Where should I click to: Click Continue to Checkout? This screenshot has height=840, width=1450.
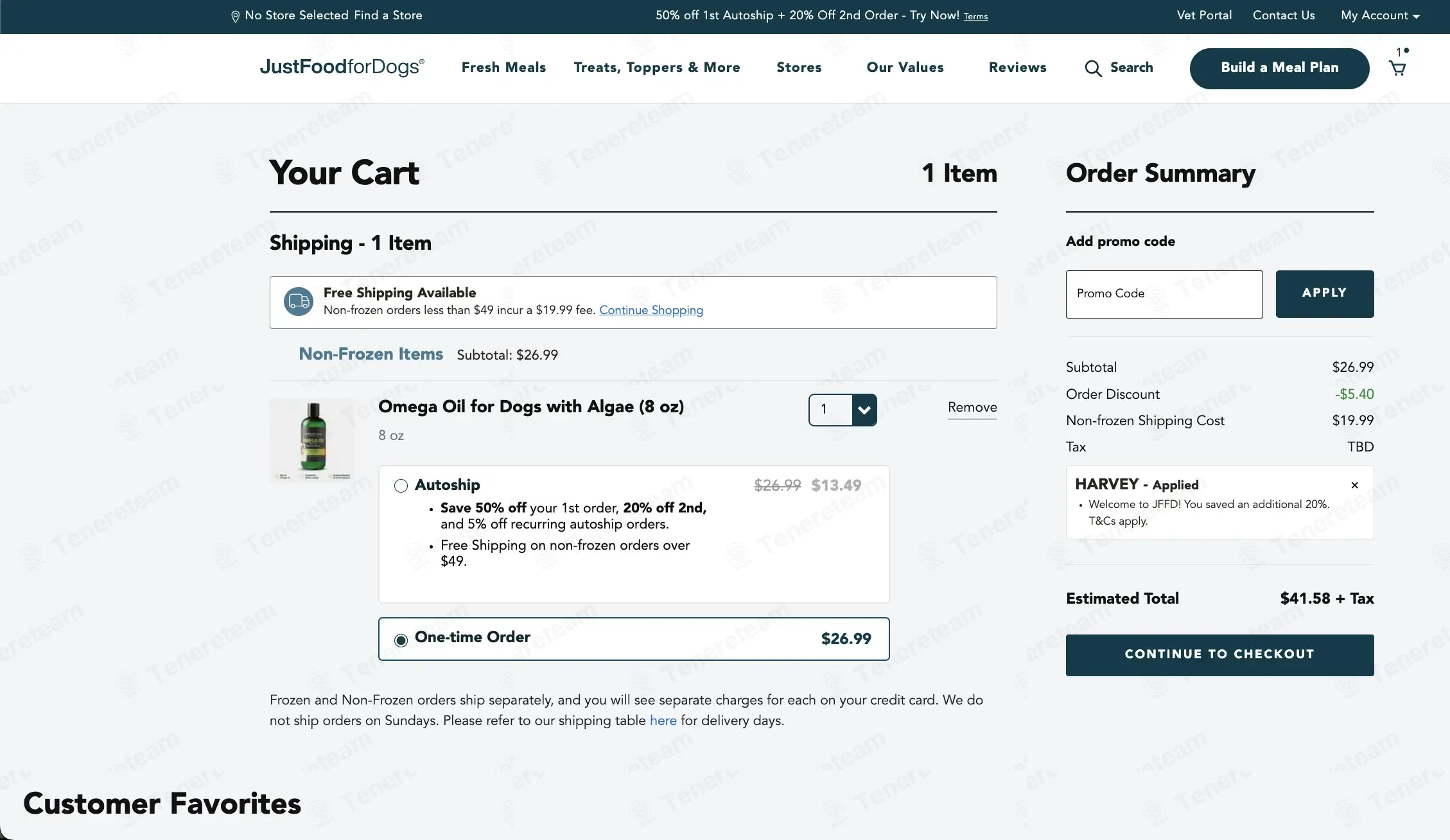tap(1219, 654)
